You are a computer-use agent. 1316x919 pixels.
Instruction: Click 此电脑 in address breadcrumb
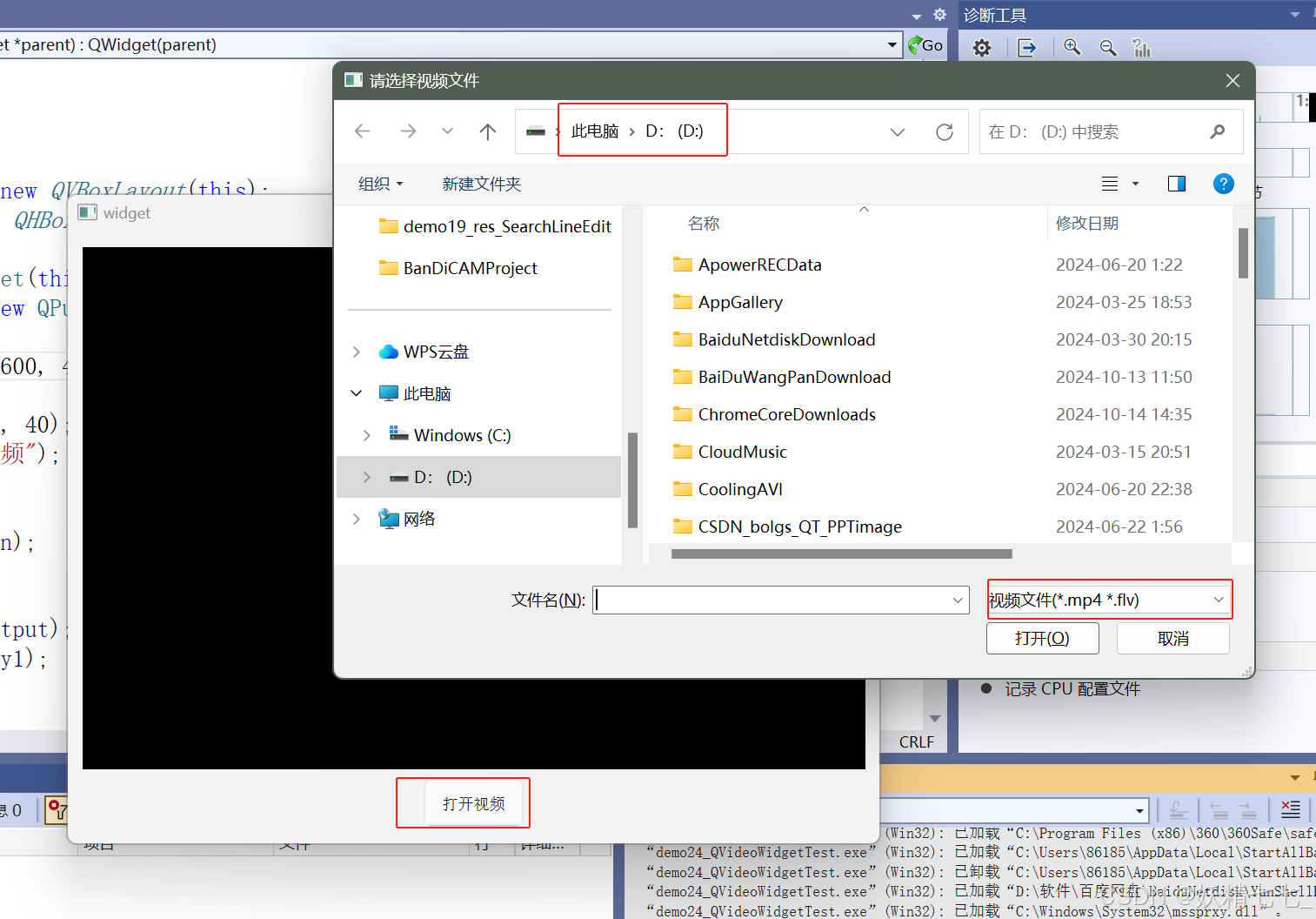click(x=595, y=131)
